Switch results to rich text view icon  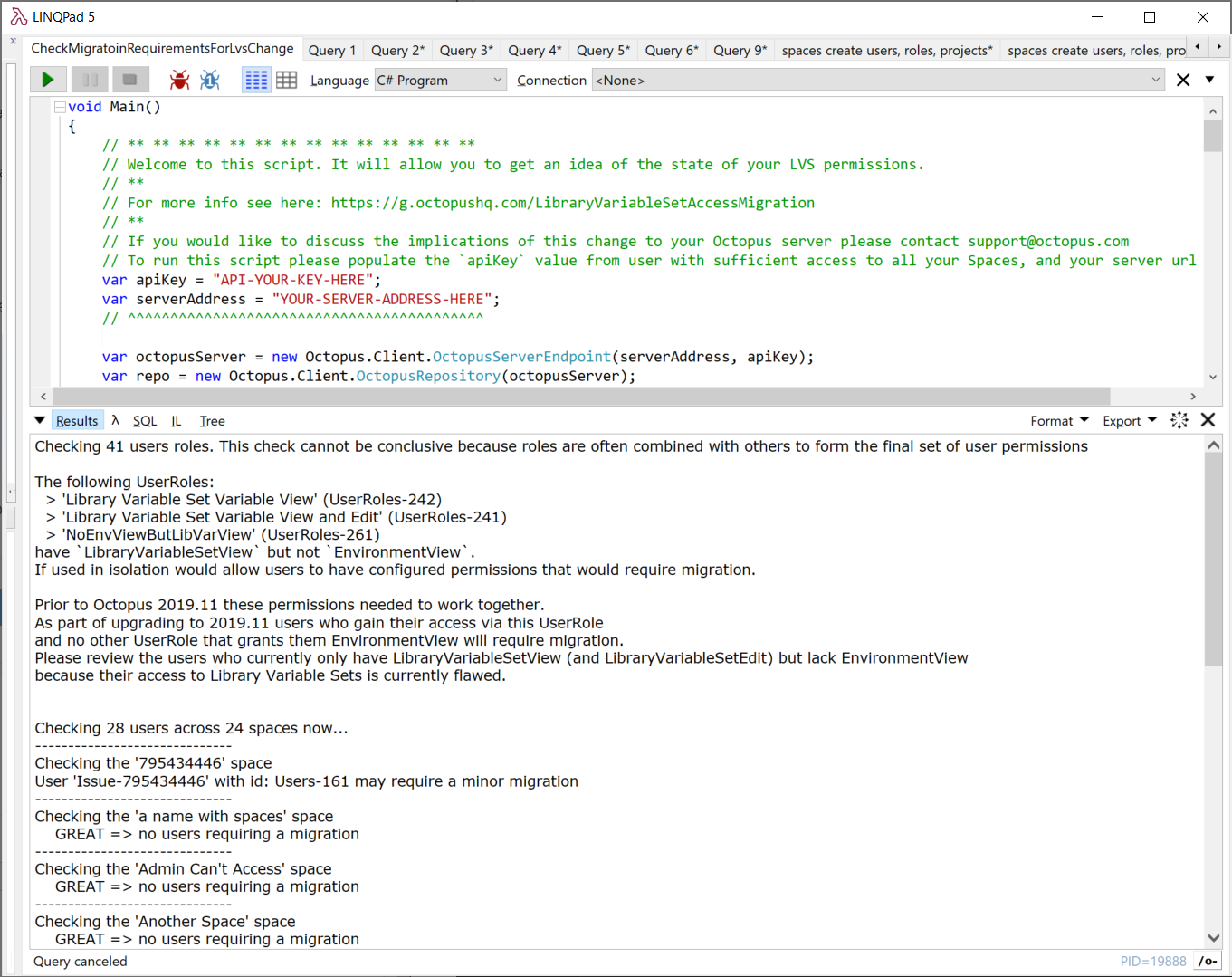(x=256, y=80)
